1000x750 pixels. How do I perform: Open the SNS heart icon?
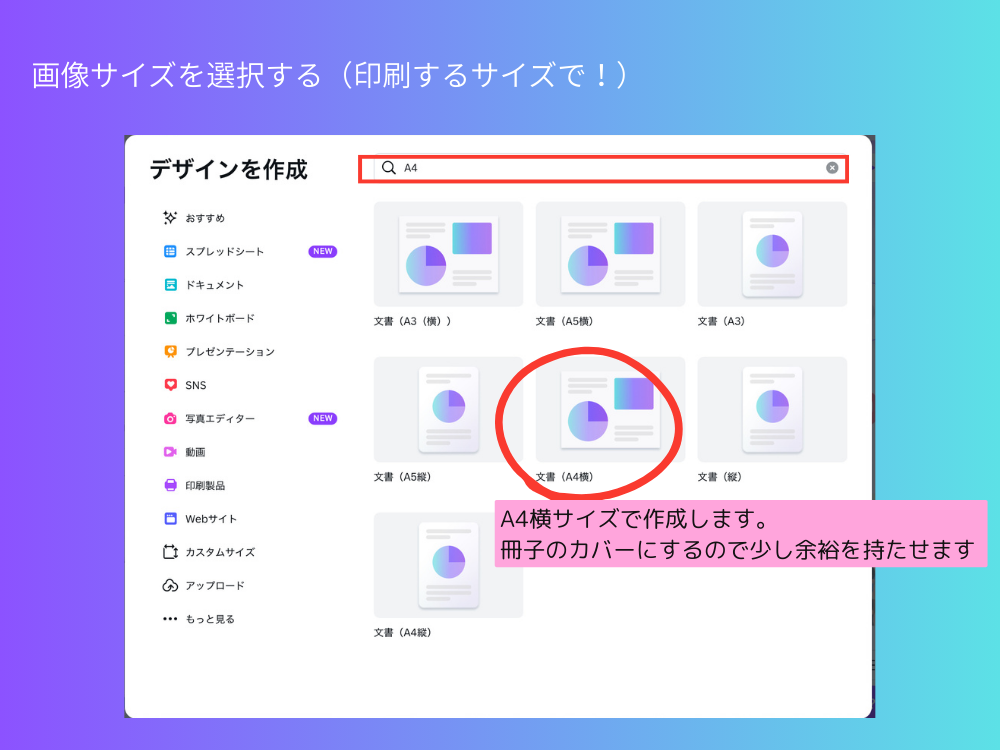(170, 385)
